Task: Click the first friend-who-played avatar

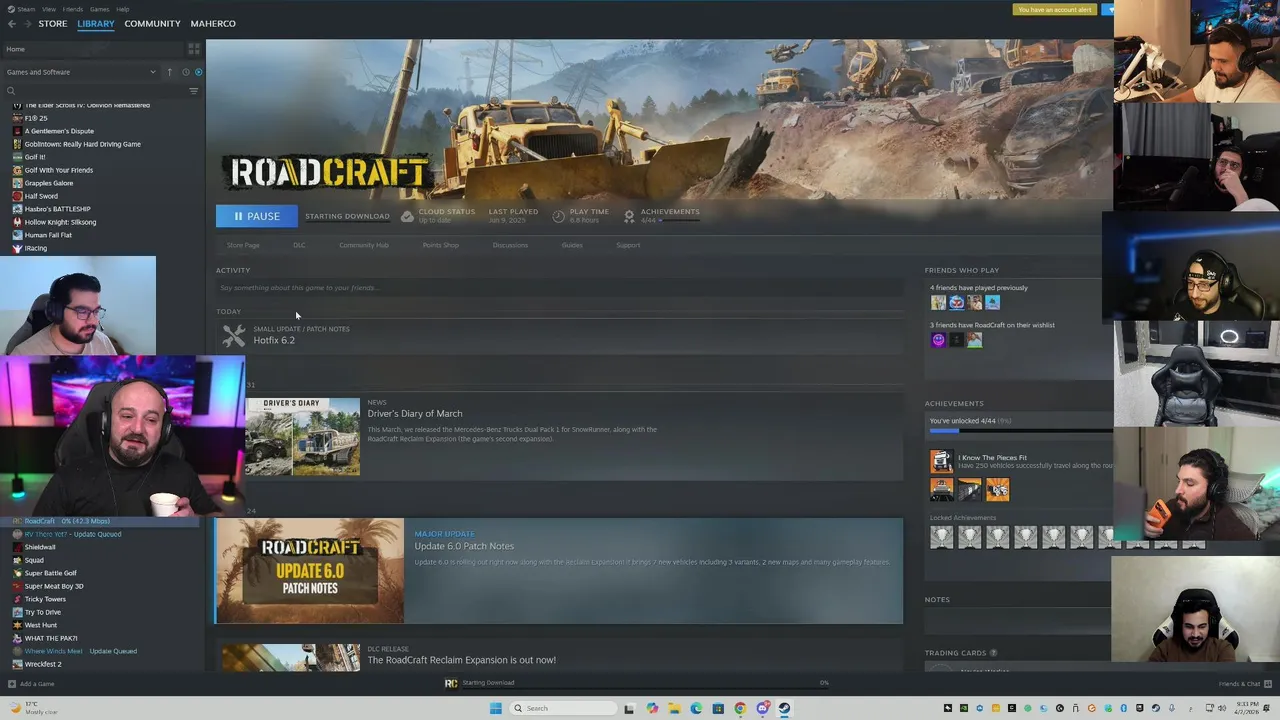Action: [938, 302]
